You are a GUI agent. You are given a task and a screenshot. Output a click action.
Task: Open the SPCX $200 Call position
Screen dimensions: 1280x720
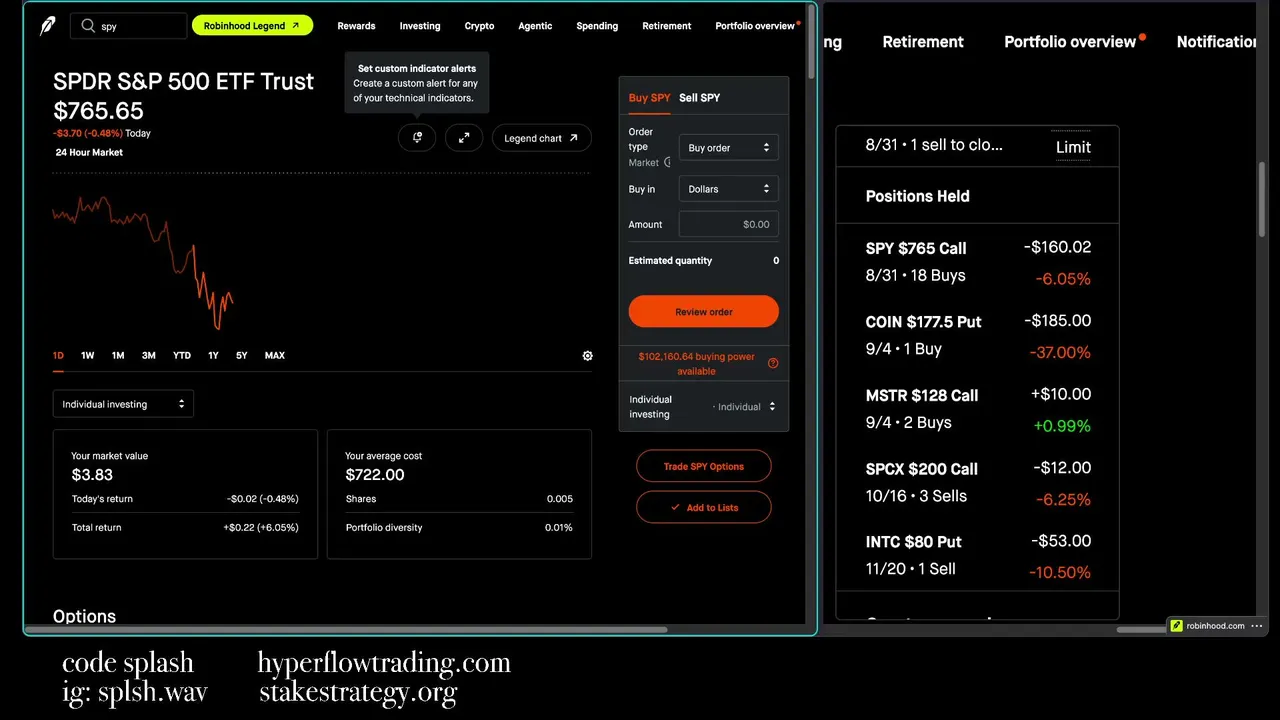click(x=977, y=483)
